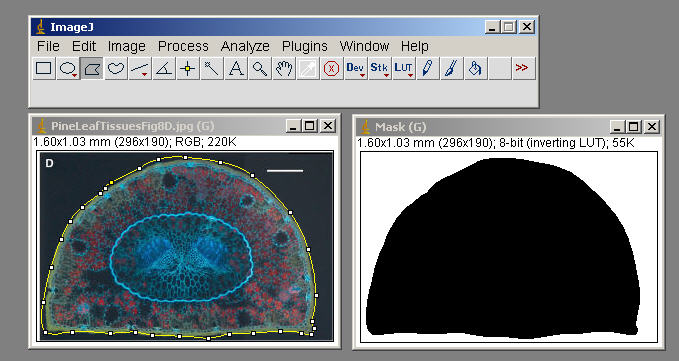Open the Stk stacks menu

pos(379,68)
